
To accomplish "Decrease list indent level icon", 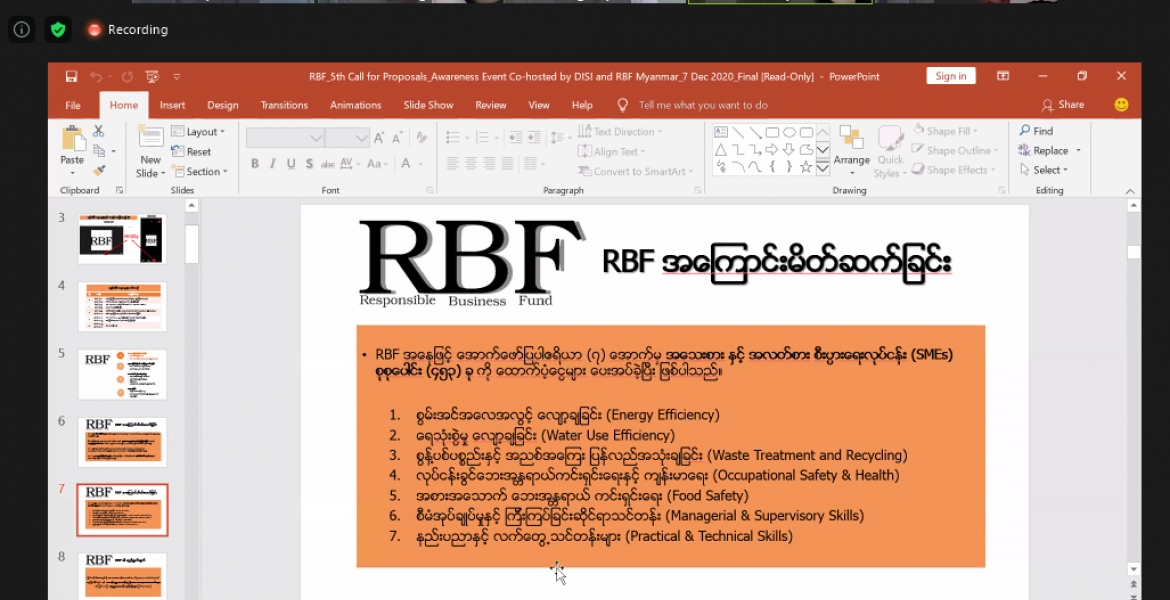I will tap(516, 138).
